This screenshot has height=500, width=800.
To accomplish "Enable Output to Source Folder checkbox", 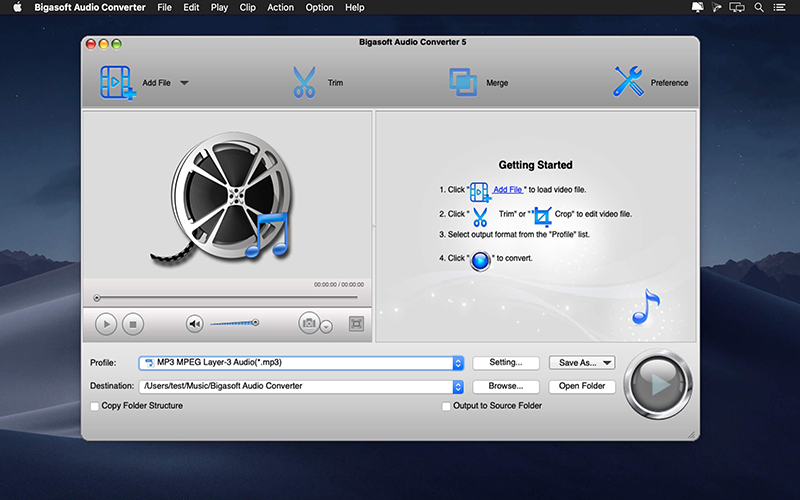I will [x=446, y=407].
